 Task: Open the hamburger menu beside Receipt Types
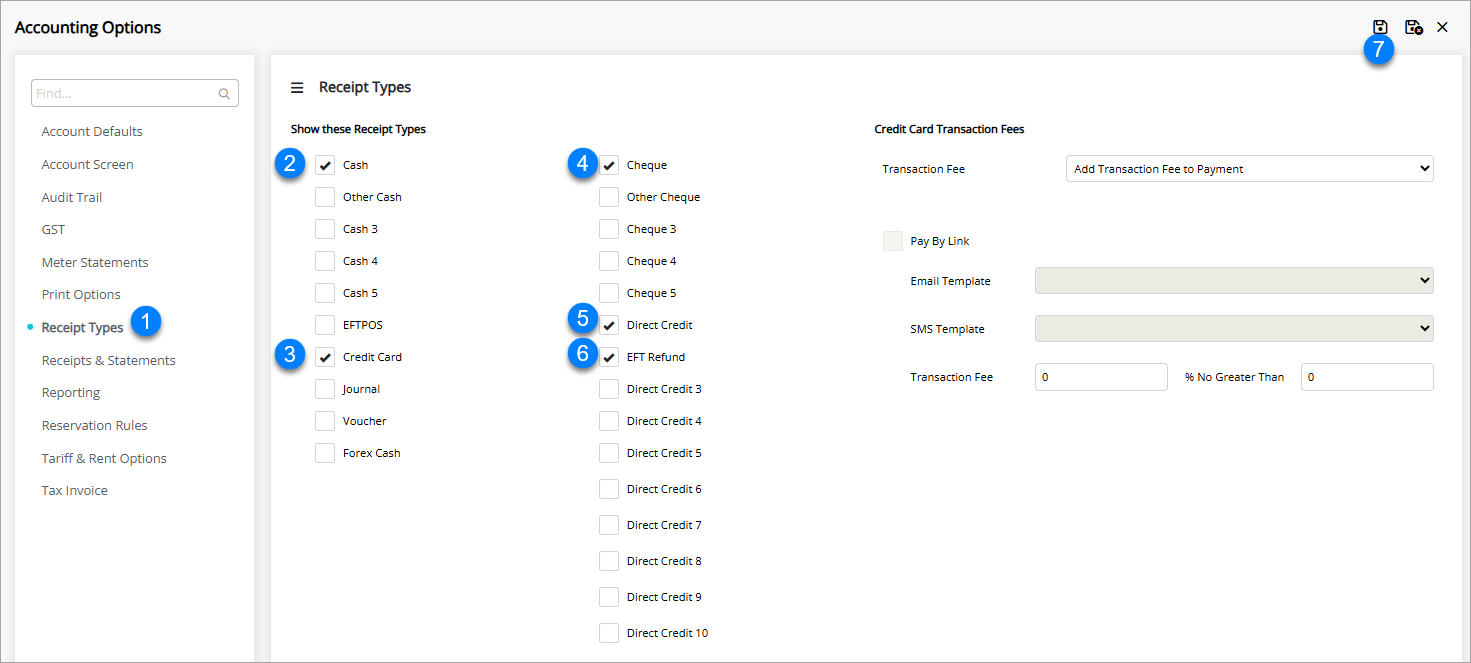pos(297,88)
